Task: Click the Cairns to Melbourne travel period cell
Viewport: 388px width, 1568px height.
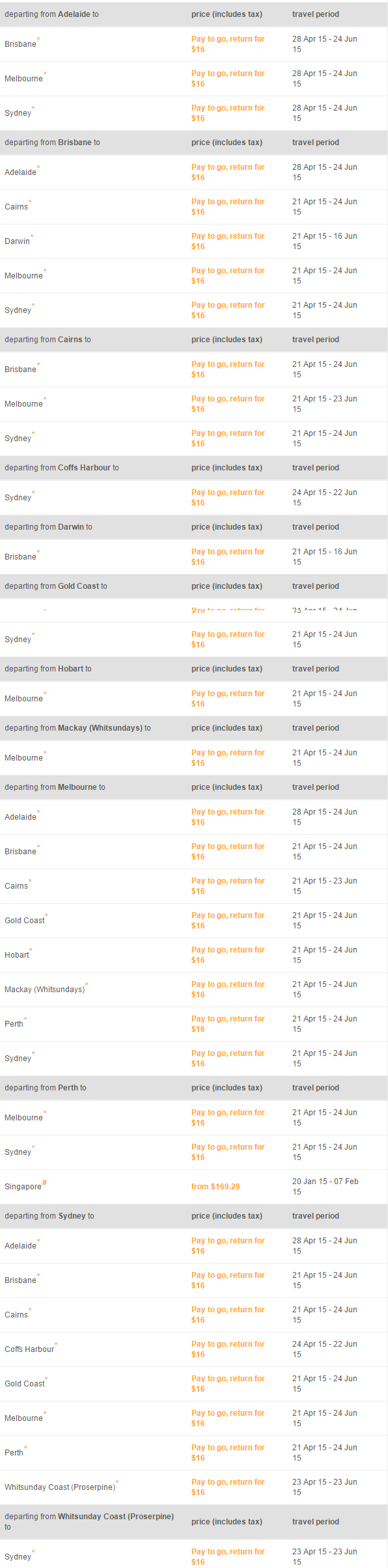Action: tap(325, 404)
